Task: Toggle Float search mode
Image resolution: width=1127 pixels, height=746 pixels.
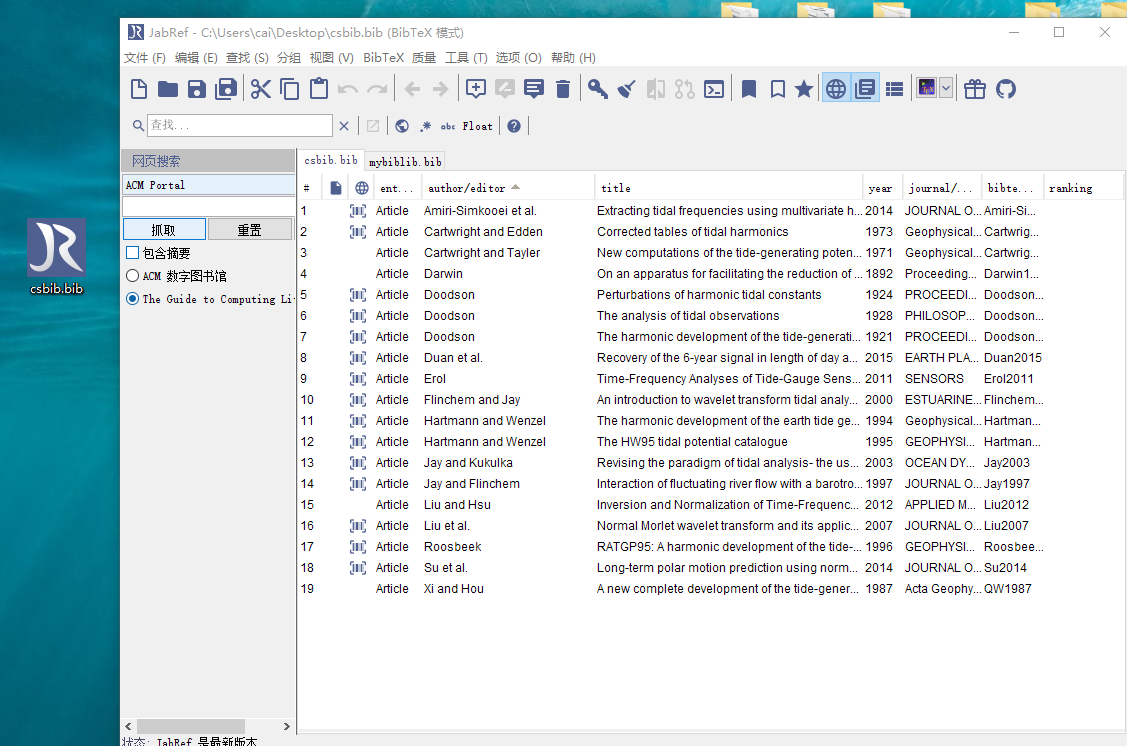Action: [477, 126]
